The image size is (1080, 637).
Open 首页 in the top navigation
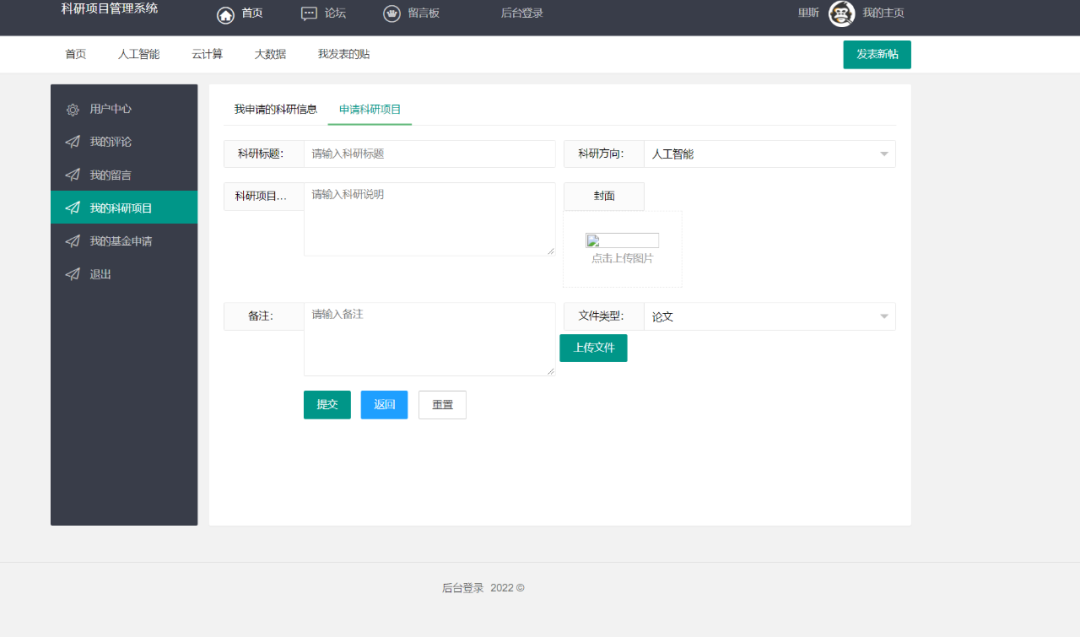252,13
